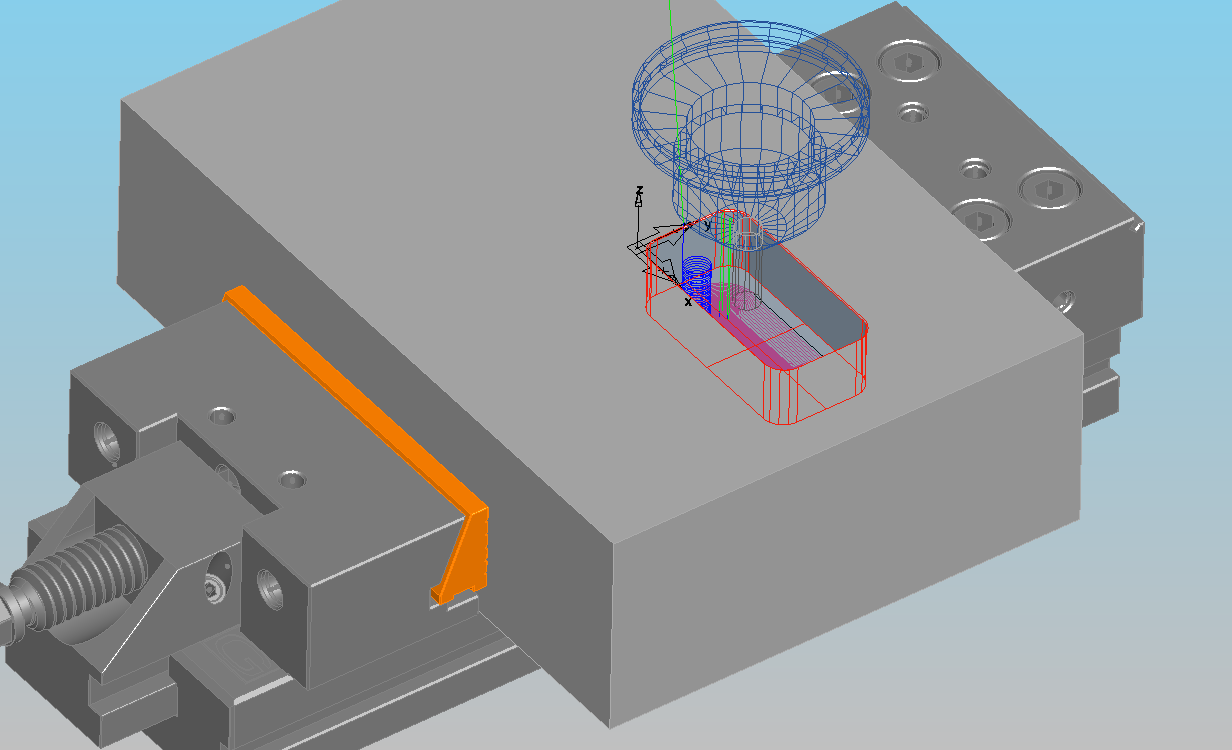Click the "z" axis label
Screen dimensions: 1232x750
coord(639,190)
